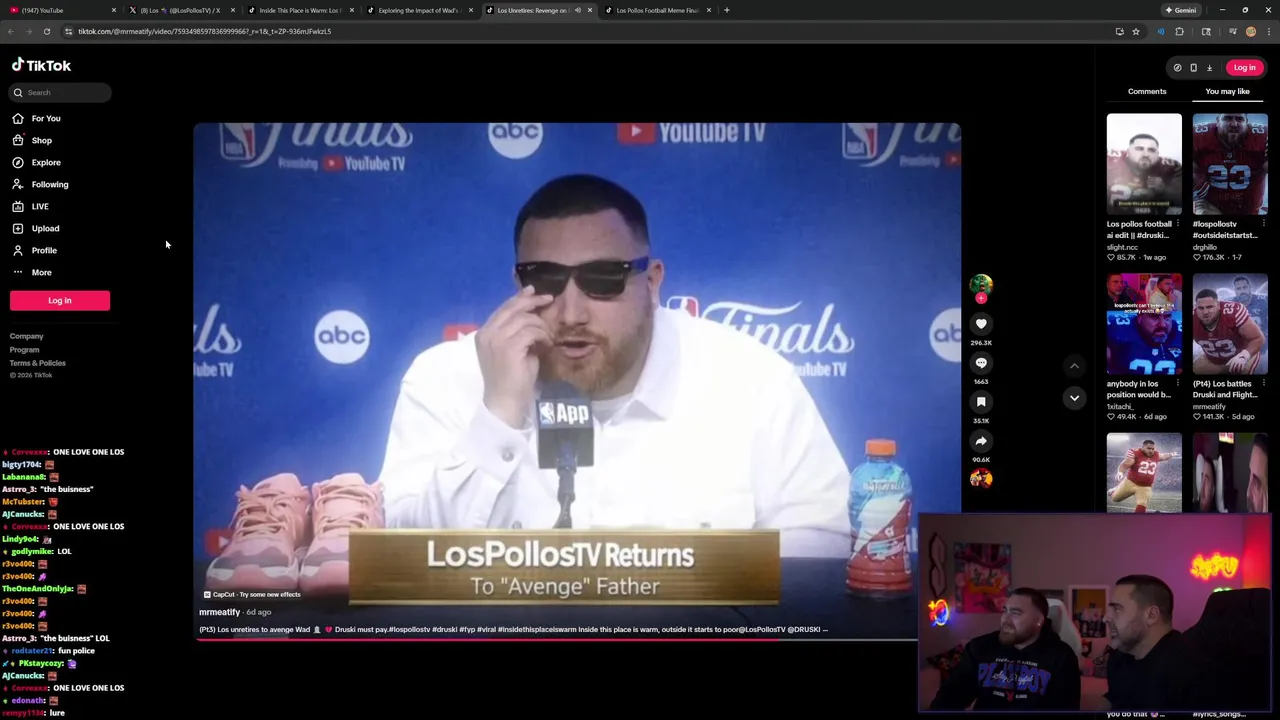
Task: Click the #lospollostv hashtag in caption
Action: [409, 629]
